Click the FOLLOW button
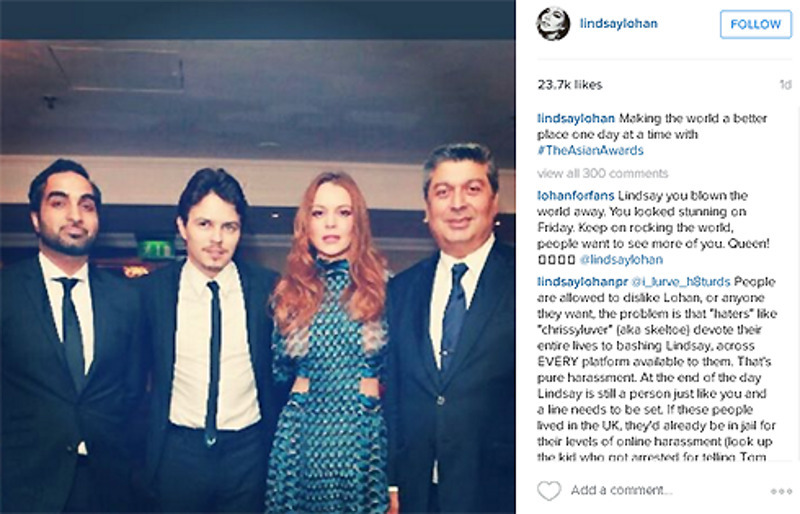Image resolution: width=800 pixels, height=514 pixels. coord(756,24)
